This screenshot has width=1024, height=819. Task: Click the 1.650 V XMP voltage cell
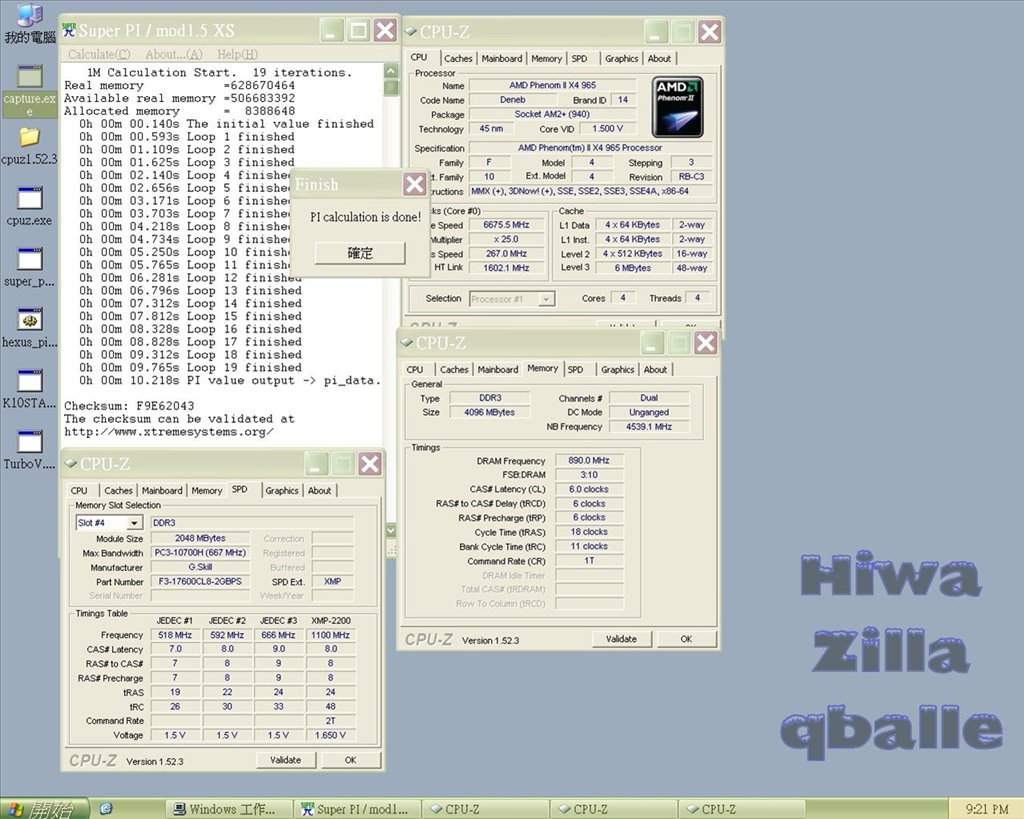330,735
